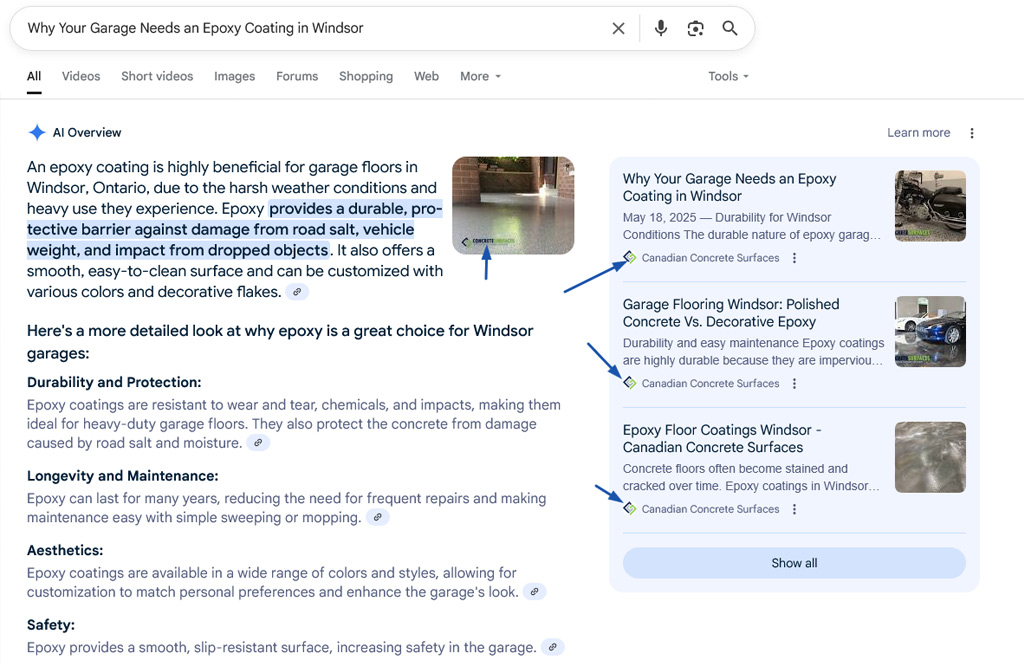
Task: Click the search magnifier icon
Action: pos(730,28)
